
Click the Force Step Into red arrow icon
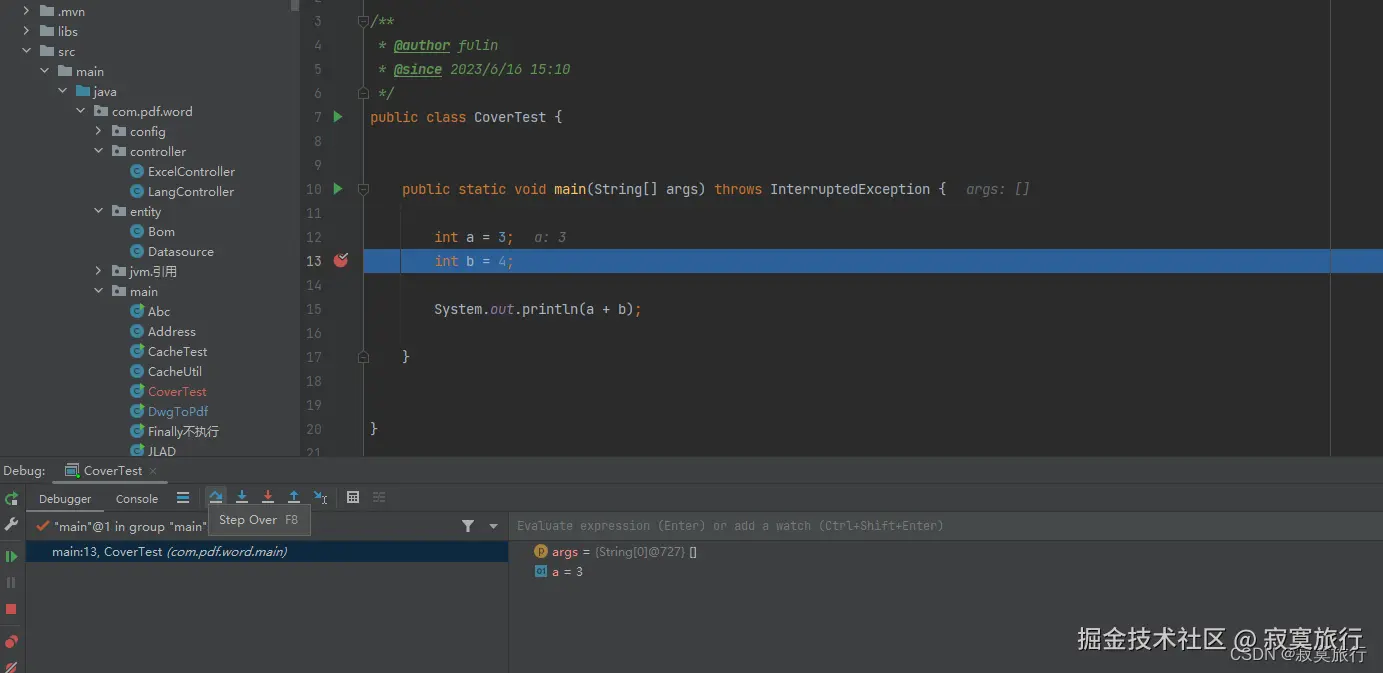point(268,497)
